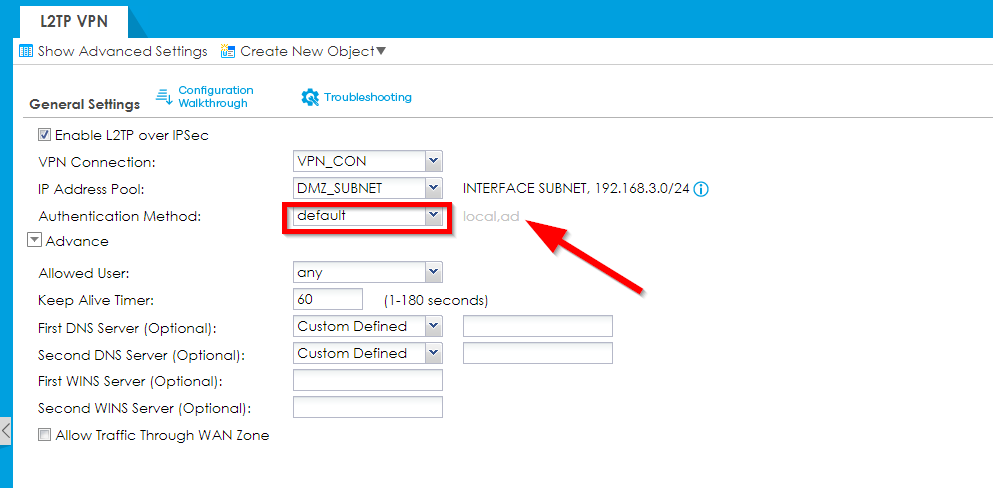Click the Create New Object icon
This screenshot has height=488, width=993.
[228, 51]
